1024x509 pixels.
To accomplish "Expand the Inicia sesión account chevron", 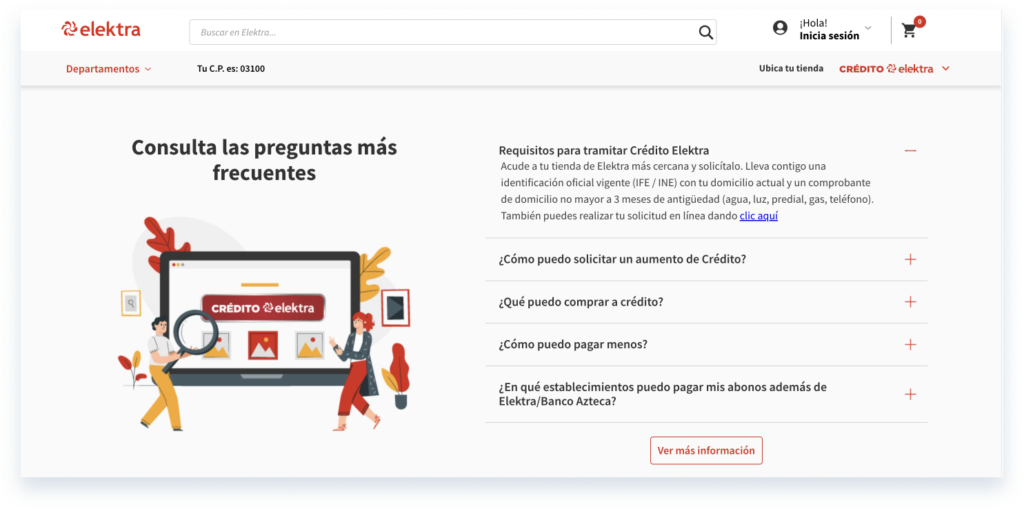I will pyautogui.click(x=868, y=28).
